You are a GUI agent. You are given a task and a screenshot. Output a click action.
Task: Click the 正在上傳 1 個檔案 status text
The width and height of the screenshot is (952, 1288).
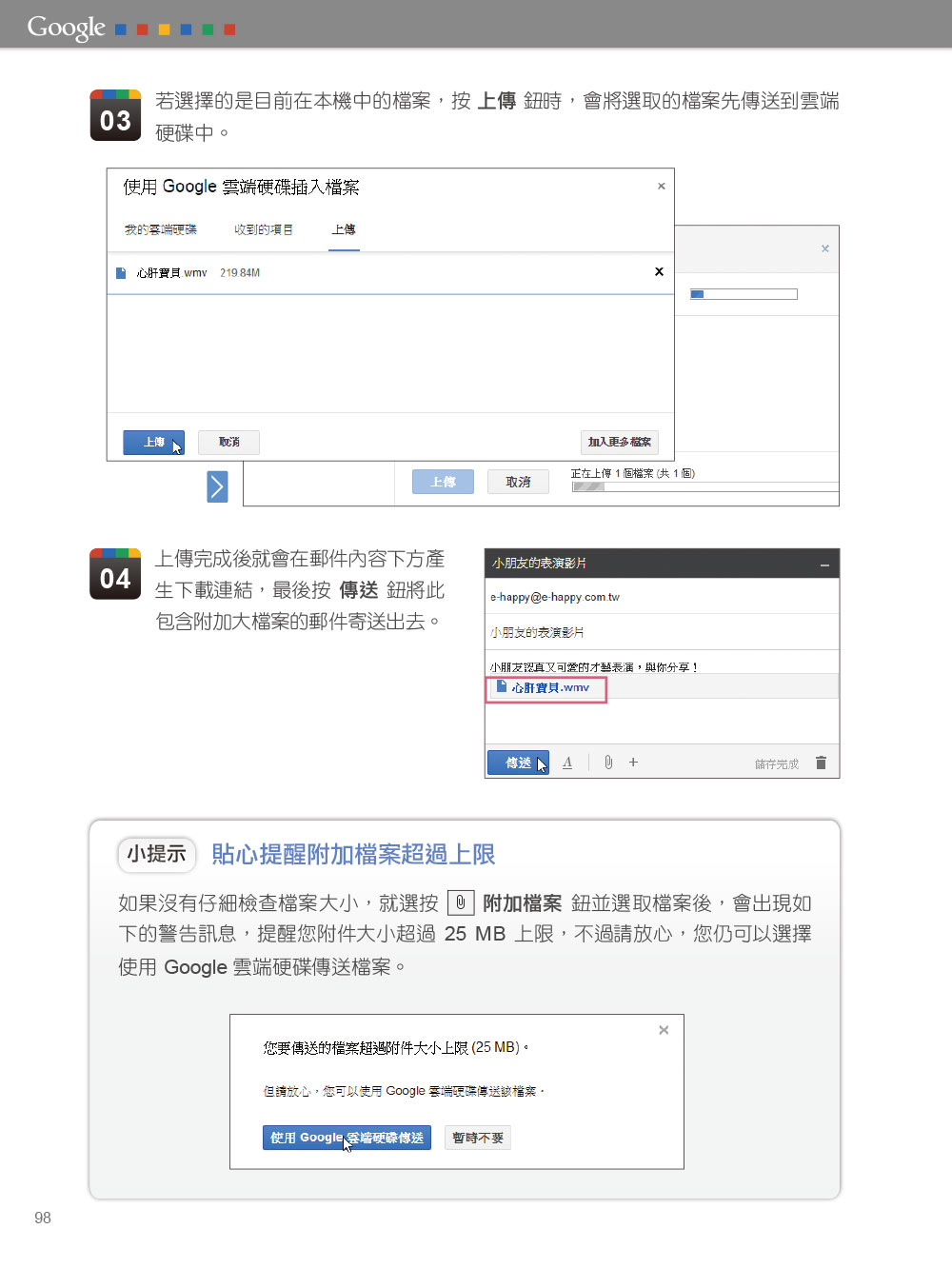point(633,473)
